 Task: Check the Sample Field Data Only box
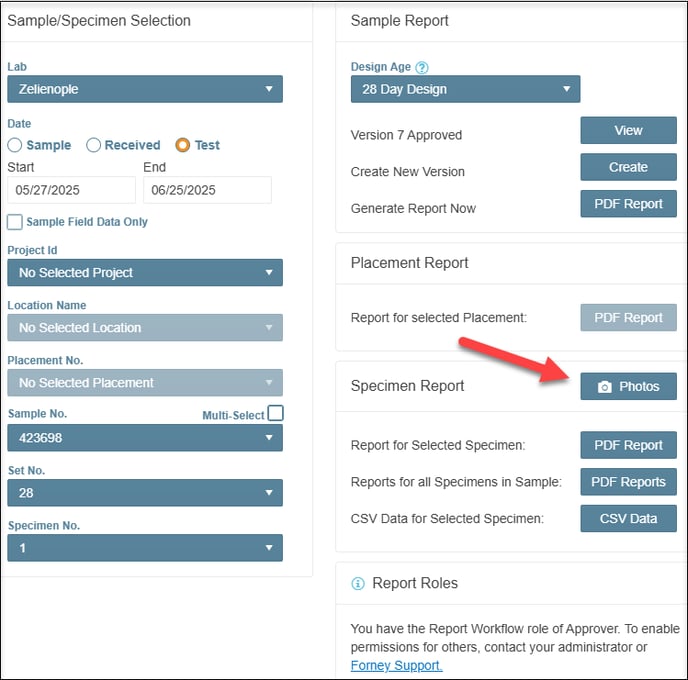[14, 222]
